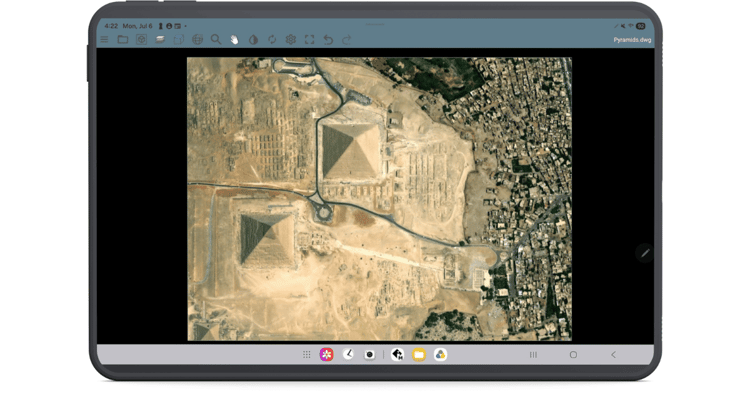Open the clock app in taskbar
The image size is (750, 393).
[349, 354]
